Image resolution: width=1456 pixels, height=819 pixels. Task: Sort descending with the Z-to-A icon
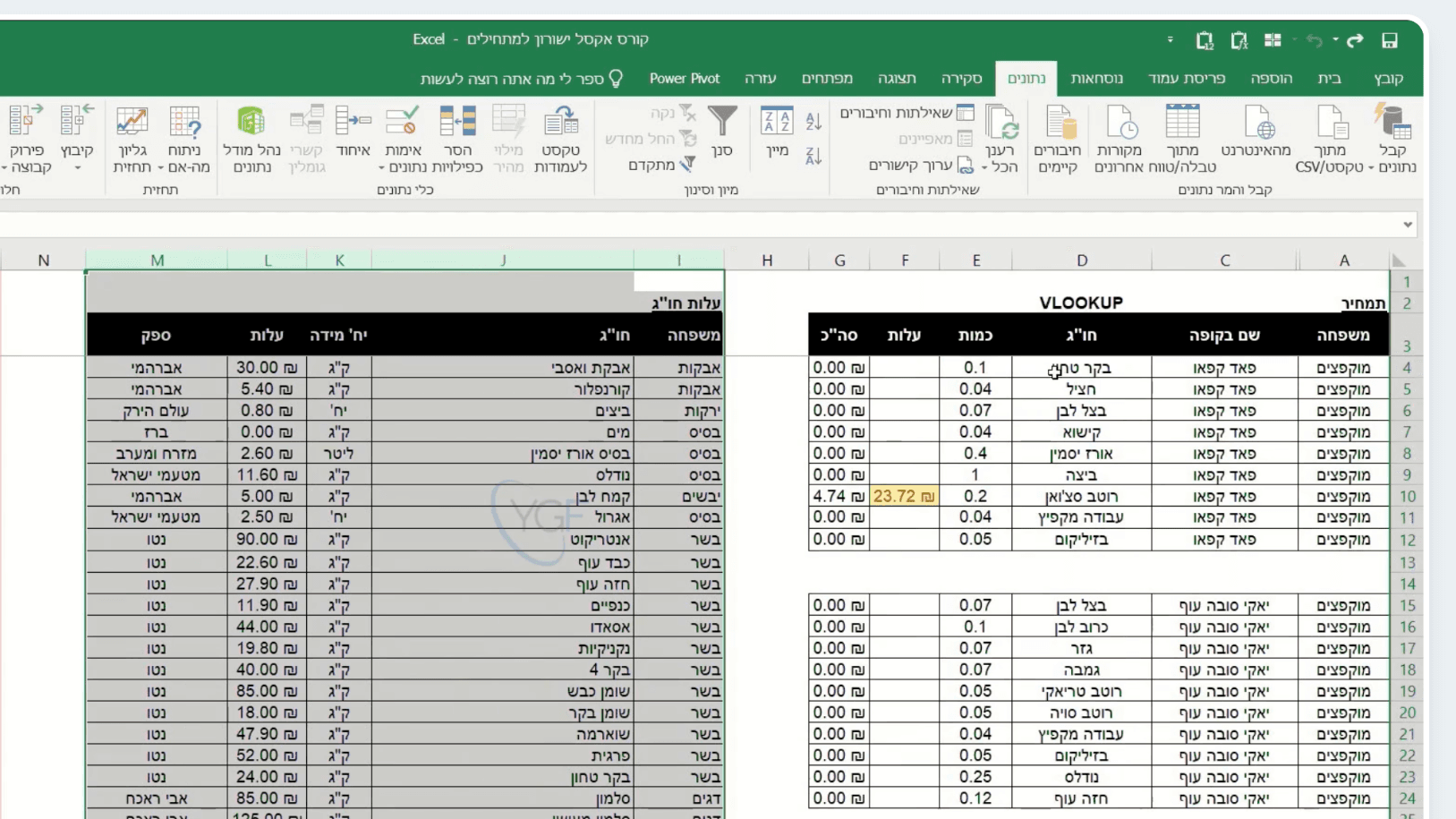pos(813,157)
